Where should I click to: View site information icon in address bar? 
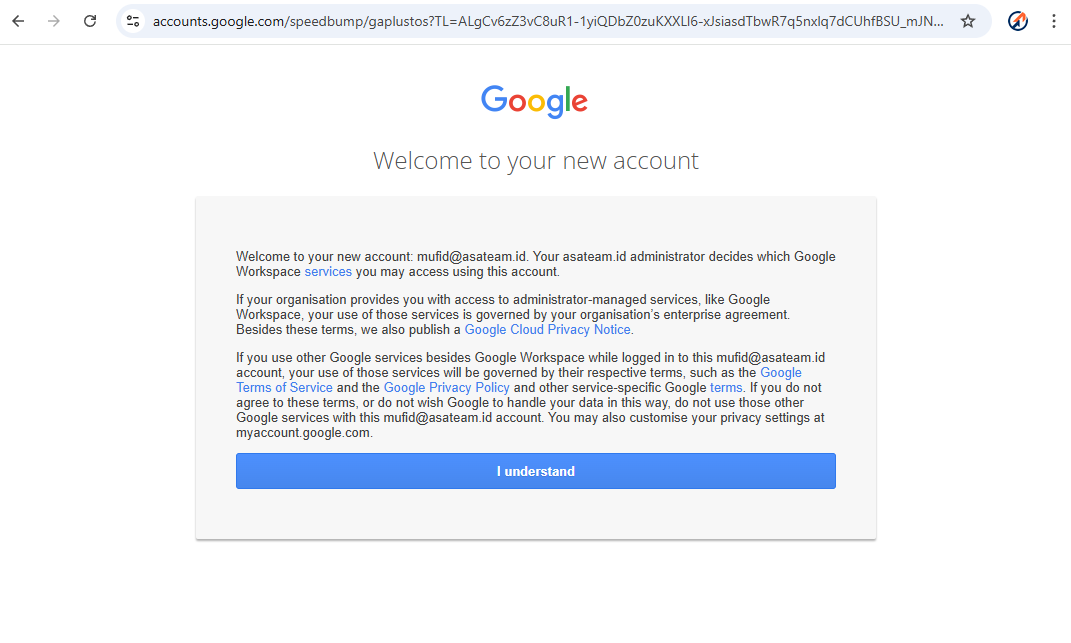(x=133, y=21)
